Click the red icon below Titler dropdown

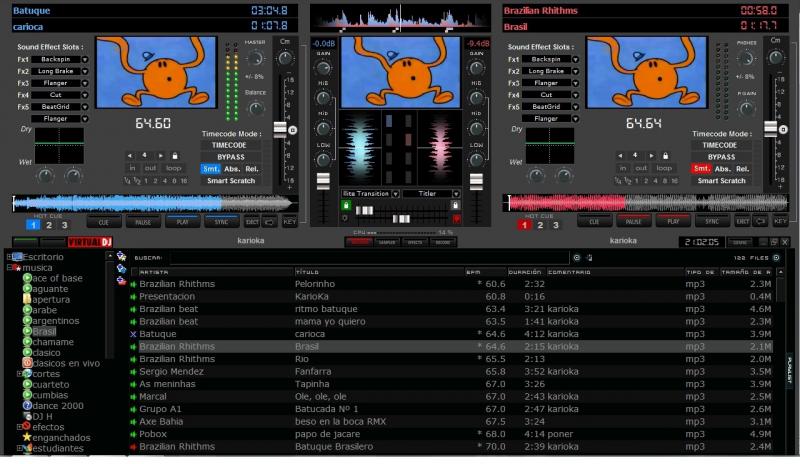pos(456,218)
